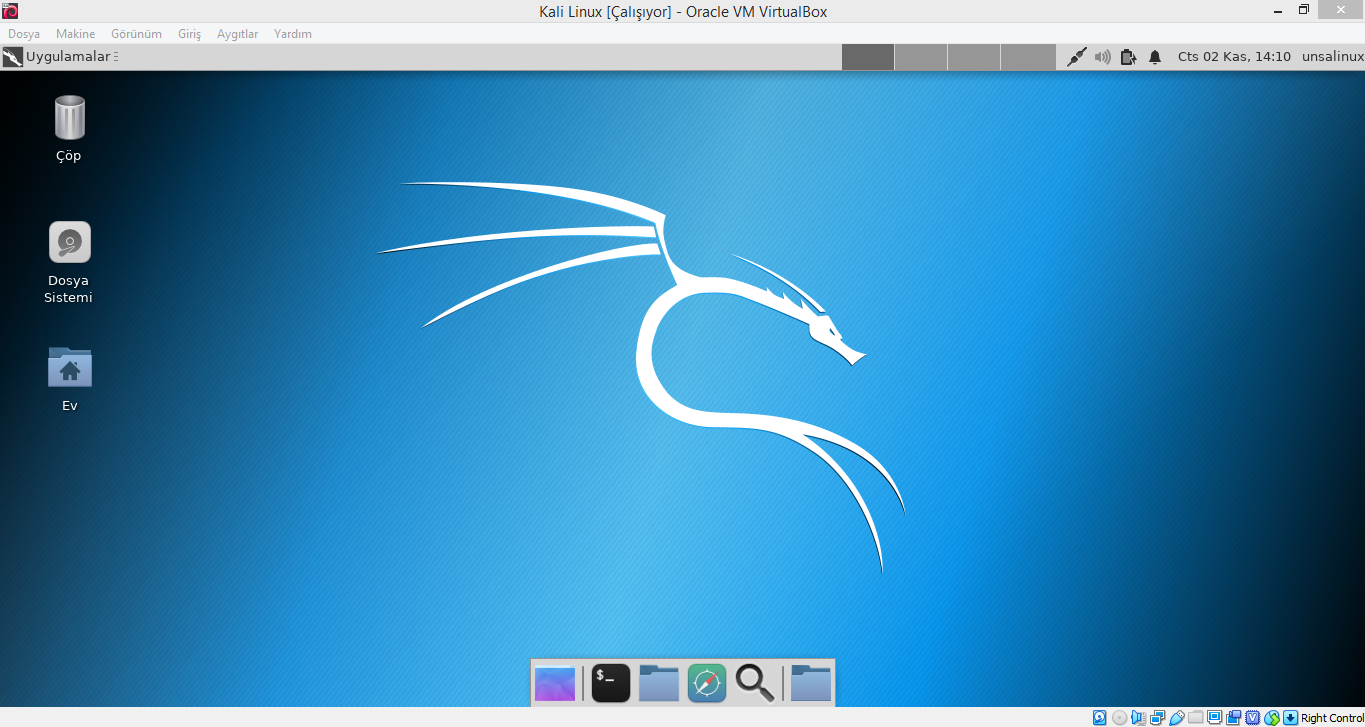Image resolution: width=1365 pixels, height=727 pixels.
Task: Open the Uygulamalar applications menu
Action: [x=68, y=57]
